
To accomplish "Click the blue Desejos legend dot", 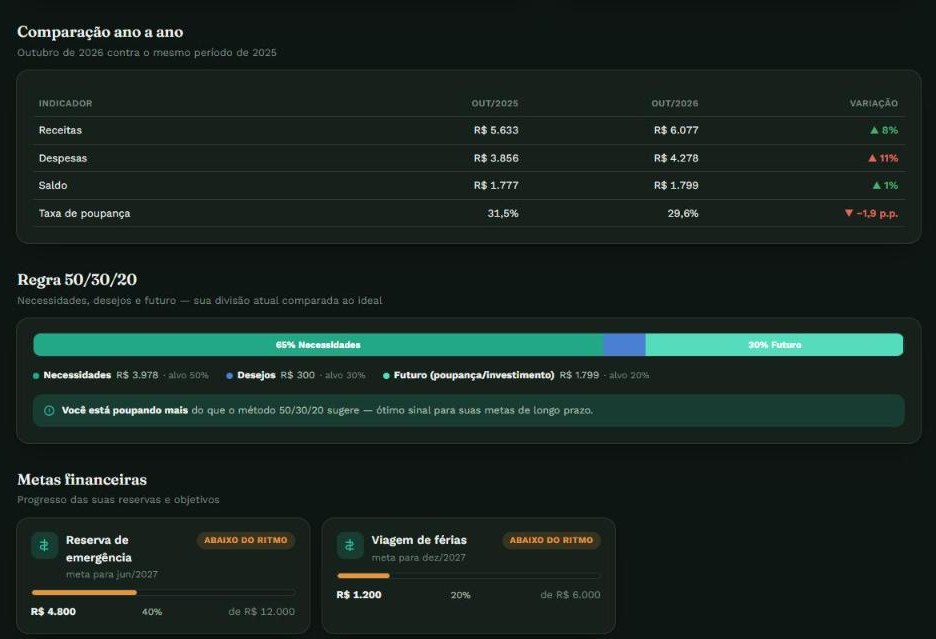I will click(x=229, y=376).
